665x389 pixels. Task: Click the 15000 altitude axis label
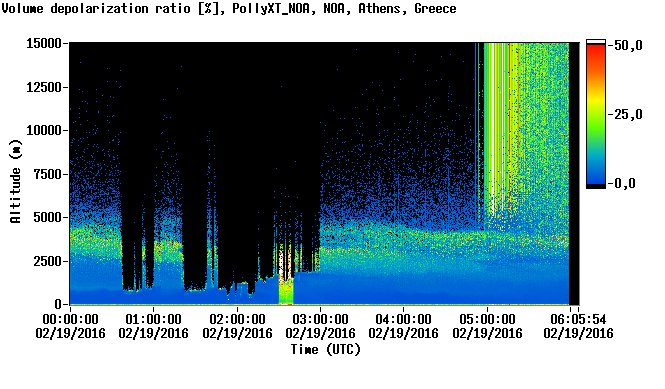[44, 43]
